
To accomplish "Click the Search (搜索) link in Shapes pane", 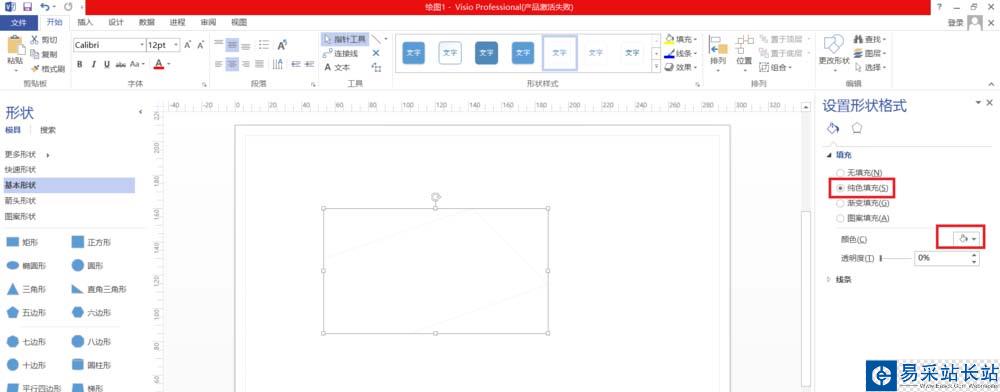I will 48,130.
